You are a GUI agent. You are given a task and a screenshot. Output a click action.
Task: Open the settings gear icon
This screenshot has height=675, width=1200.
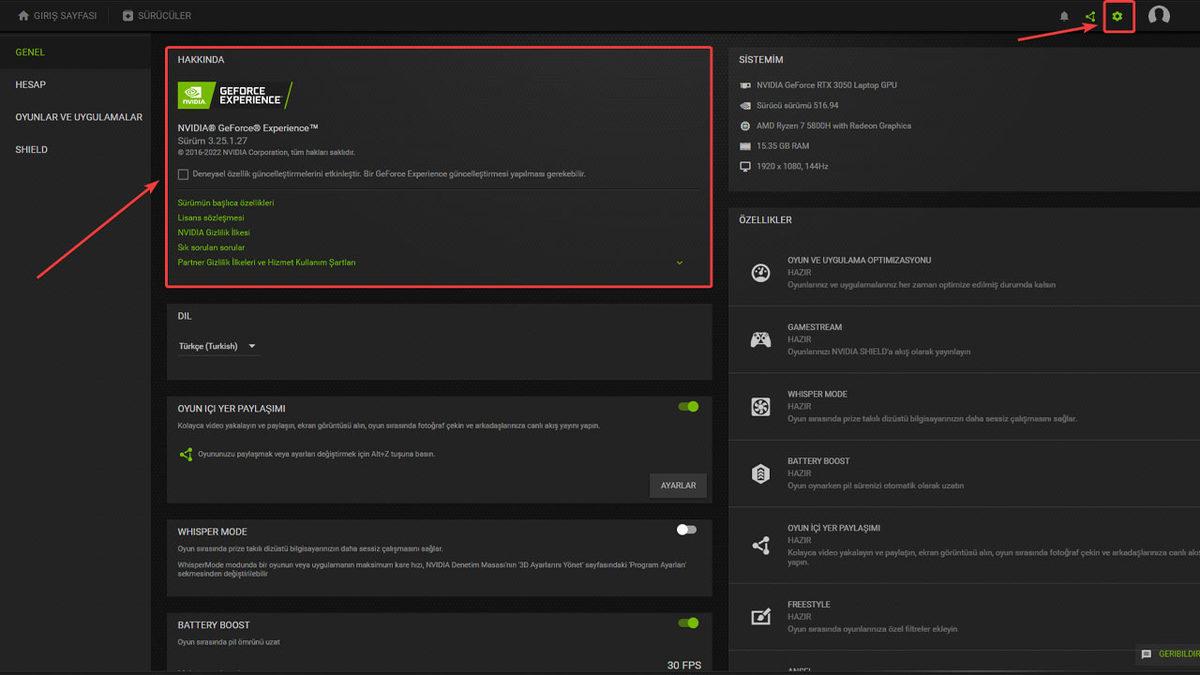[1118, 16]
